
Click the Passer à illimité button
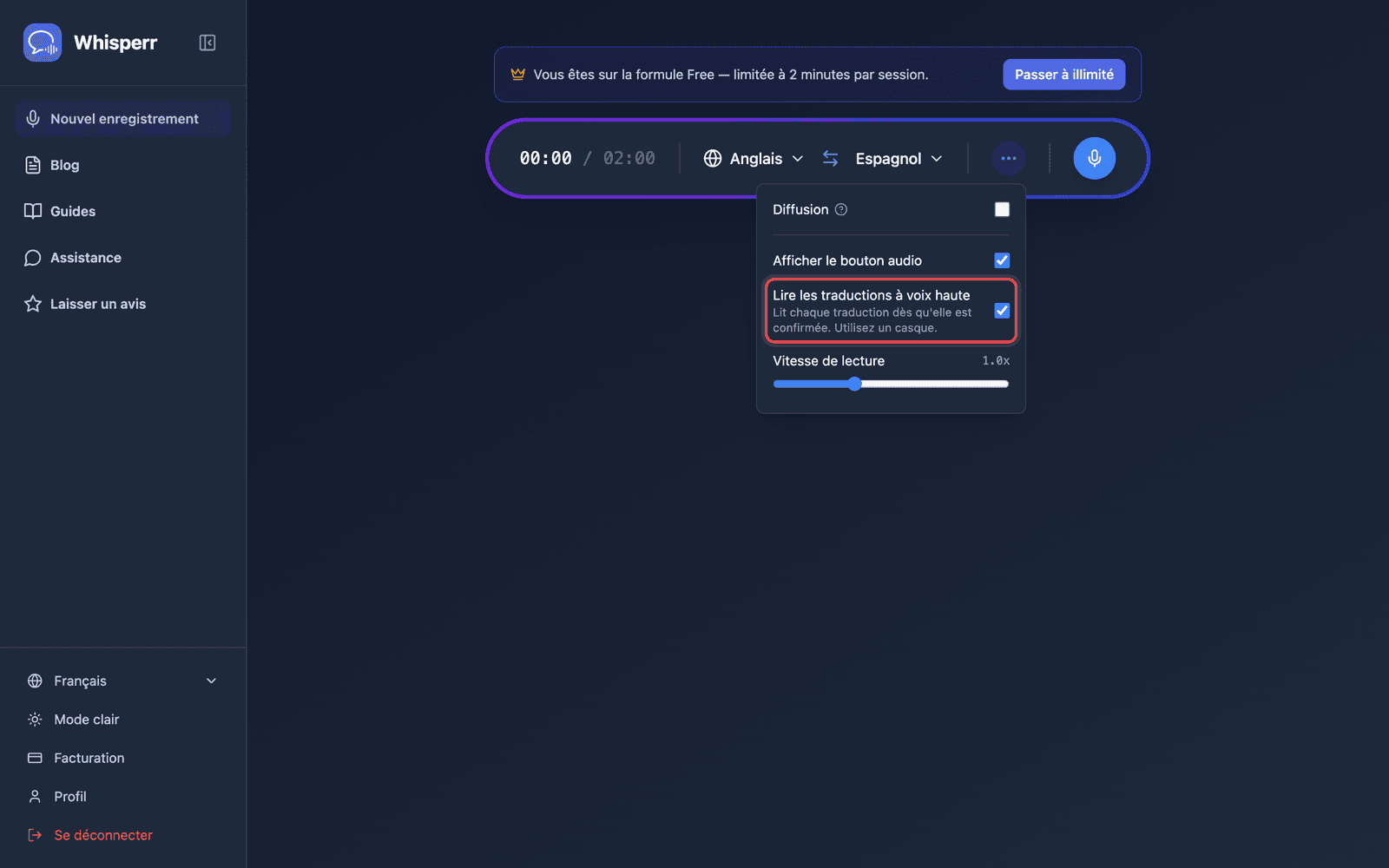[1064, 75]
